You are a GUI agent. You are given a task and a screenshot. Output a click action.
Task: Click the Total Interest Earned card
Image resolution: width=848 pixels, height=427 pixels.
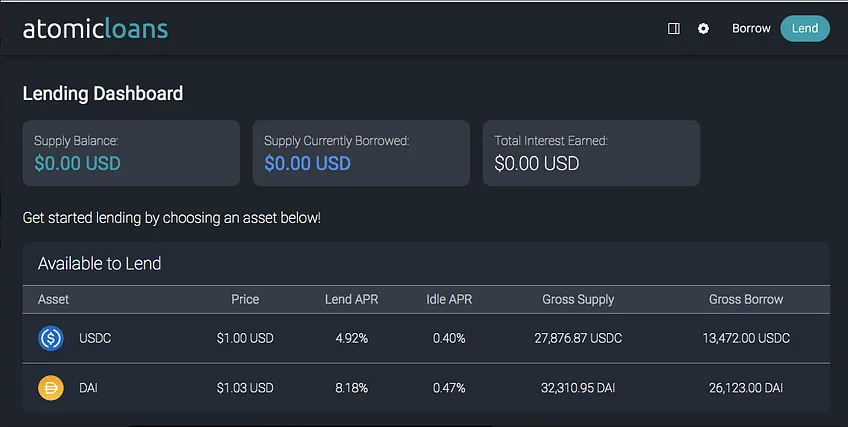tap(591, 153)
